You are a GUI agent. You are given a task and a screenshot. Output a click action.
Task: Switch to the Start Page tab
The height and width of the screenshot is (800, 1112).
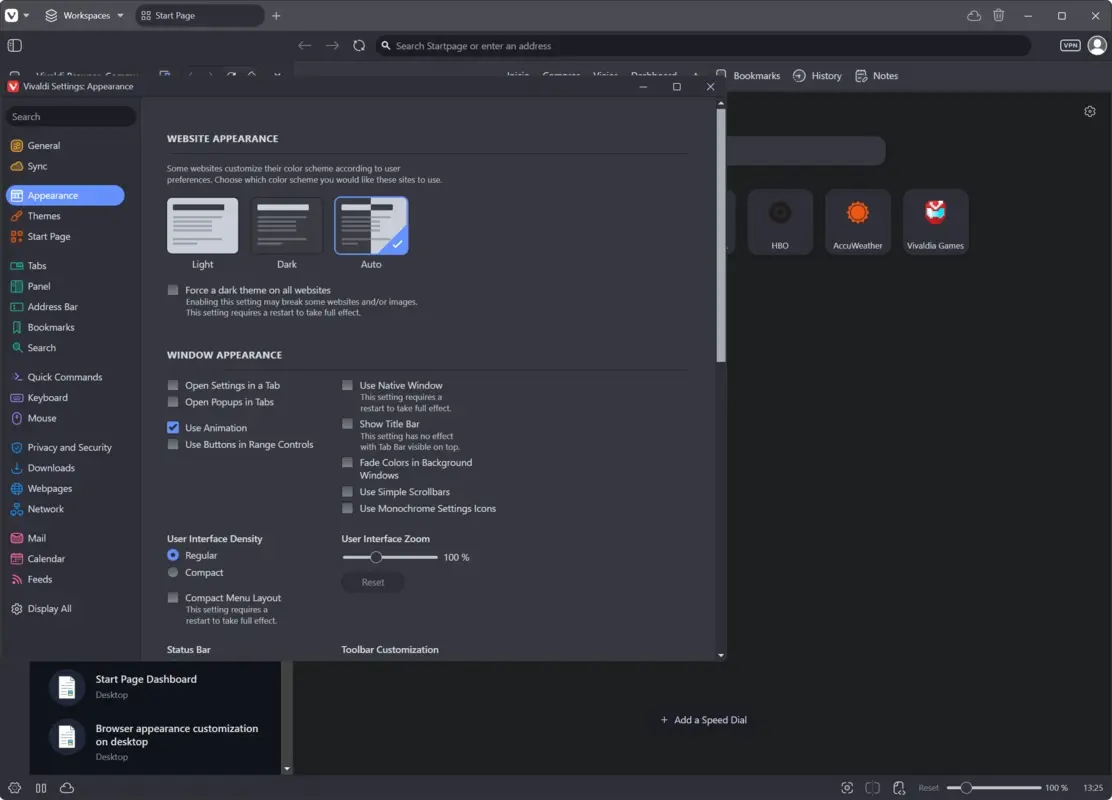(x=198, y=15)
